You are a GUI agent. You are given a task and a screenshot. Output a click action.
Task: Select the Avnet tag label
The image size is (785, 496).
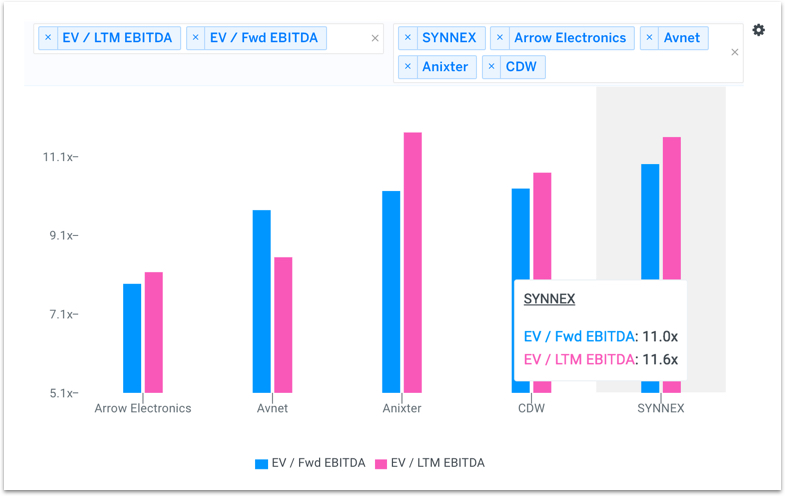point(682,38)
